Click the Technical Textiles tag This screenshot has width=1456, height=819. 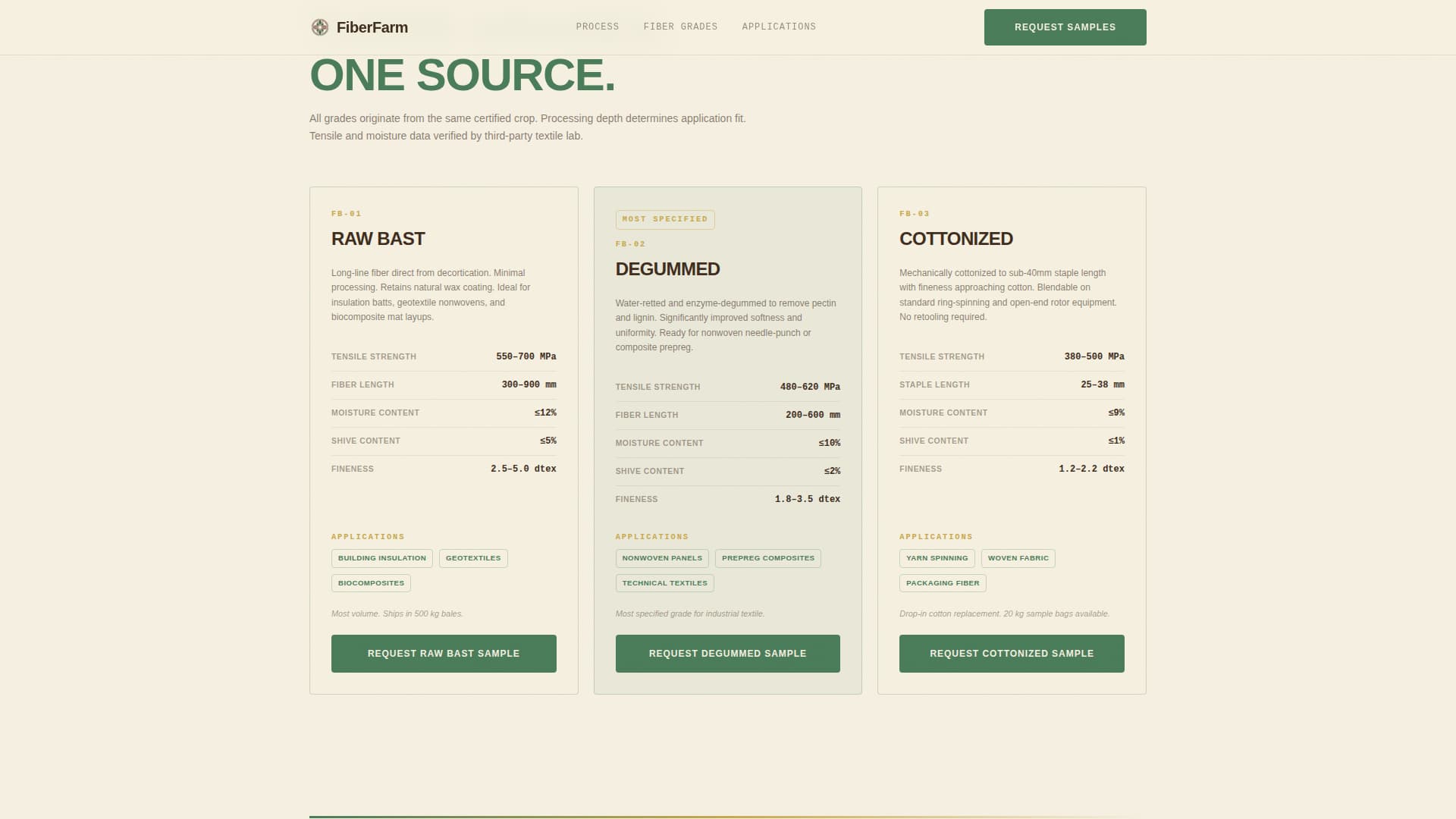click(x=664, y=583)
